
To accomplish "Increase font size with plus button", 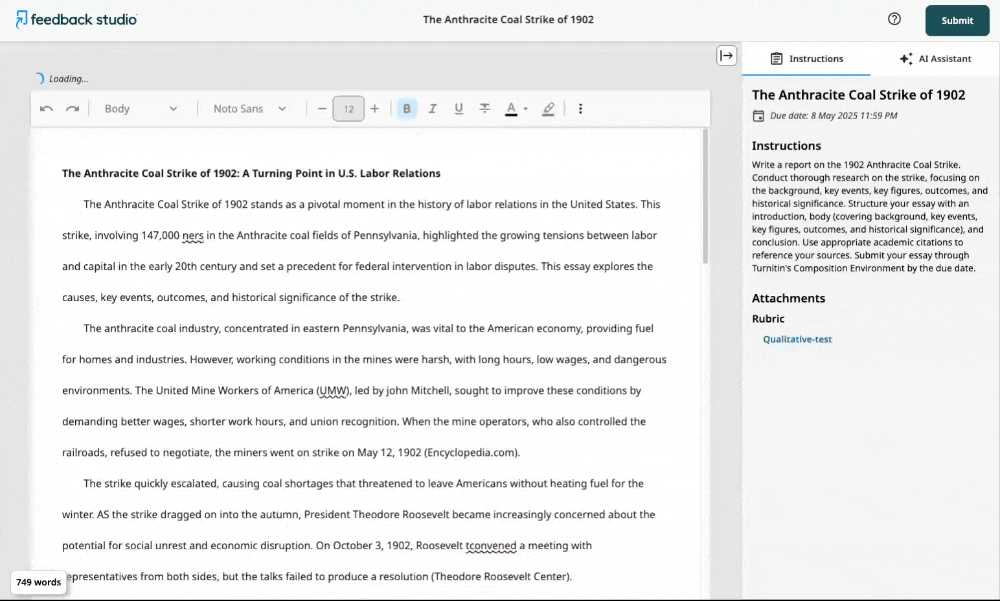I will 375,109.
